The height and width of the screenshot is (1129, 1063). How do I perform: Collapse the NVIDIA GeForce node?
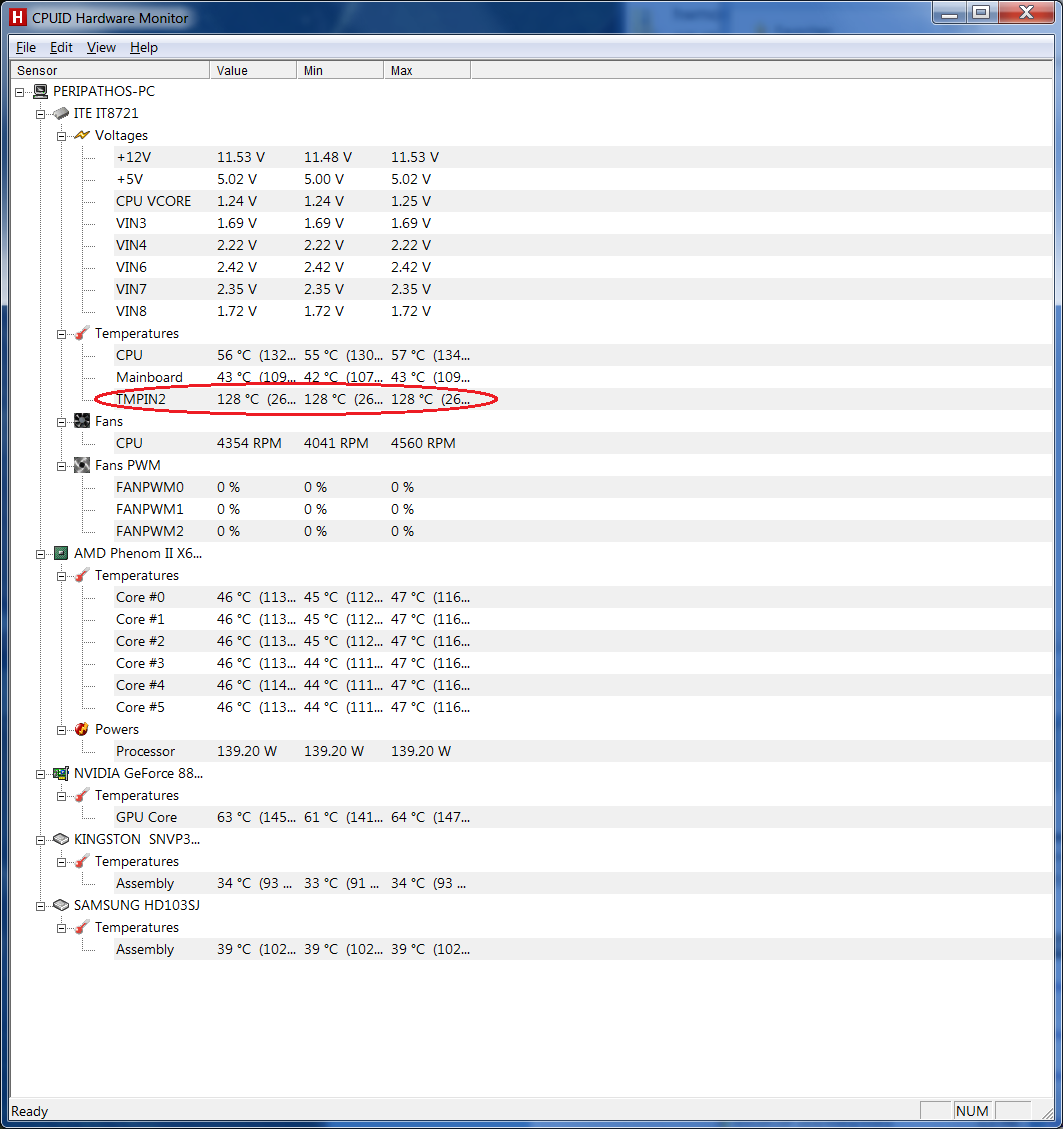[41, 774]
